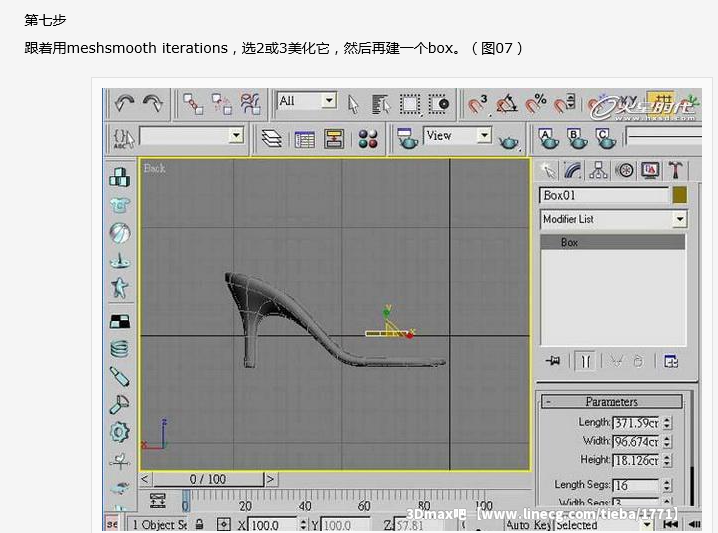
Task: Click Go to Start playback button
Action: click(x=670, y=524)
